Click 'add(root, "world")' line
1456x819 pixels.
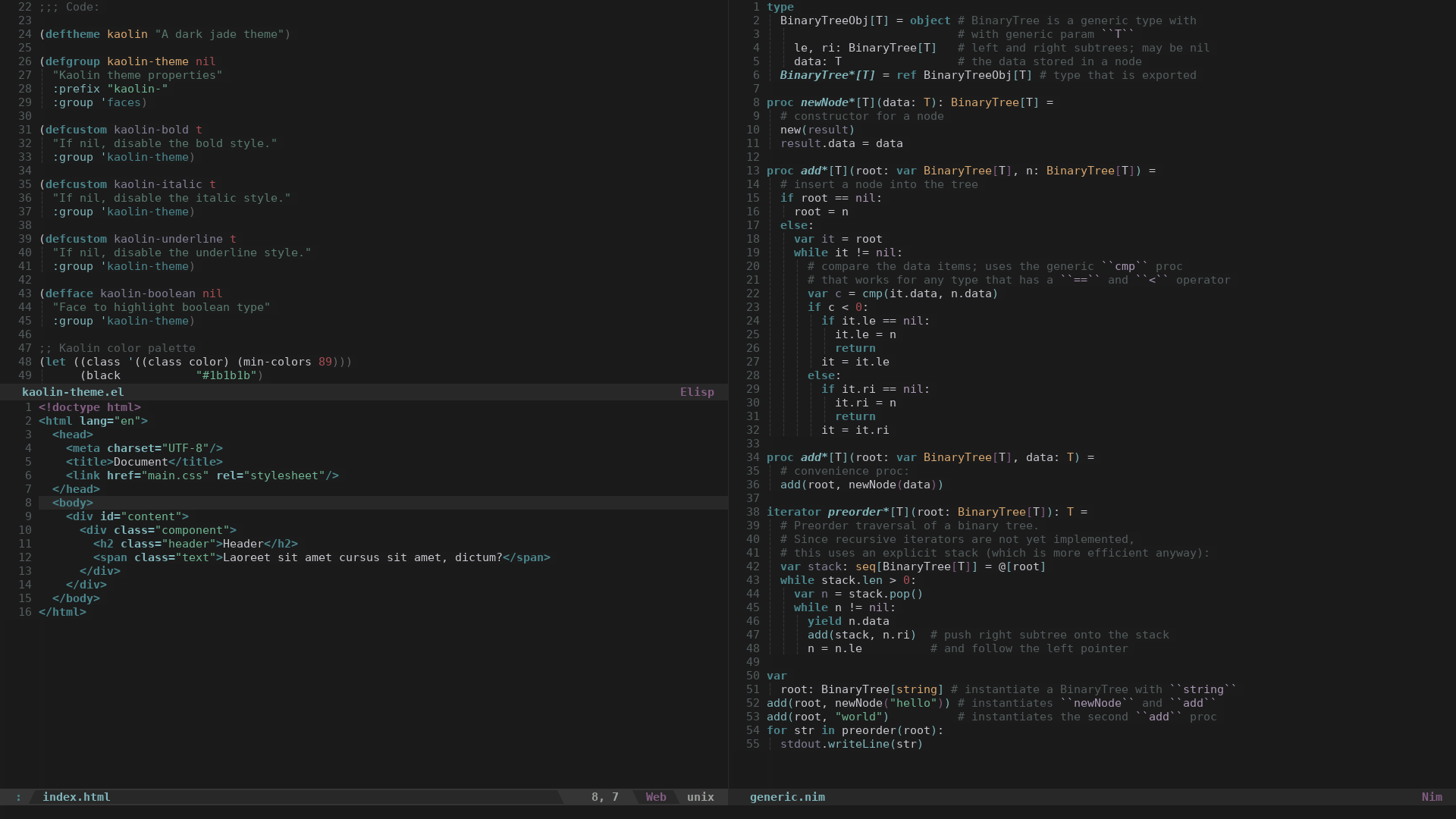click(828, 717)
